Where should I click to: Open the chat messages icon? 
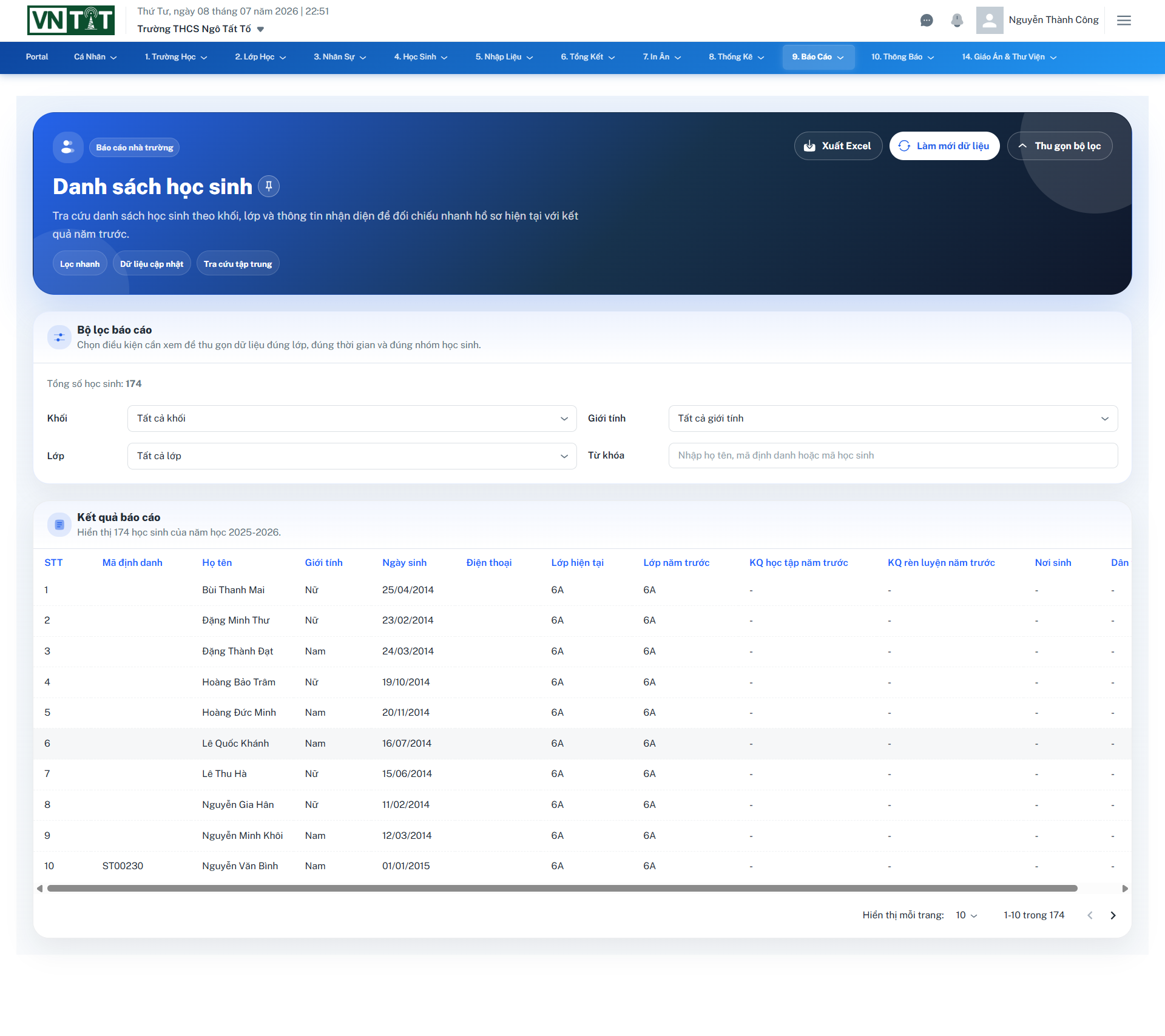coord(926,21)
